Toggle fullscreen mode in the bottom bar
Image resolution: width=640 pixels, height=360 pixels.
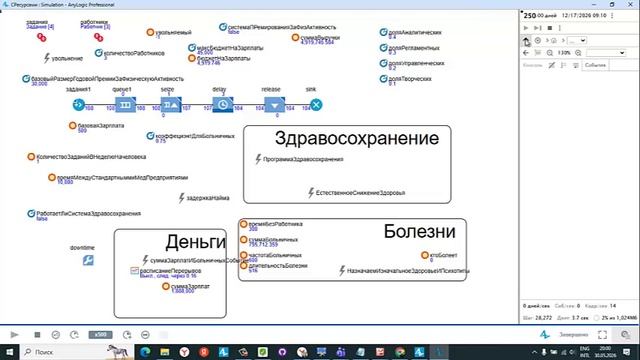point(602,335)
